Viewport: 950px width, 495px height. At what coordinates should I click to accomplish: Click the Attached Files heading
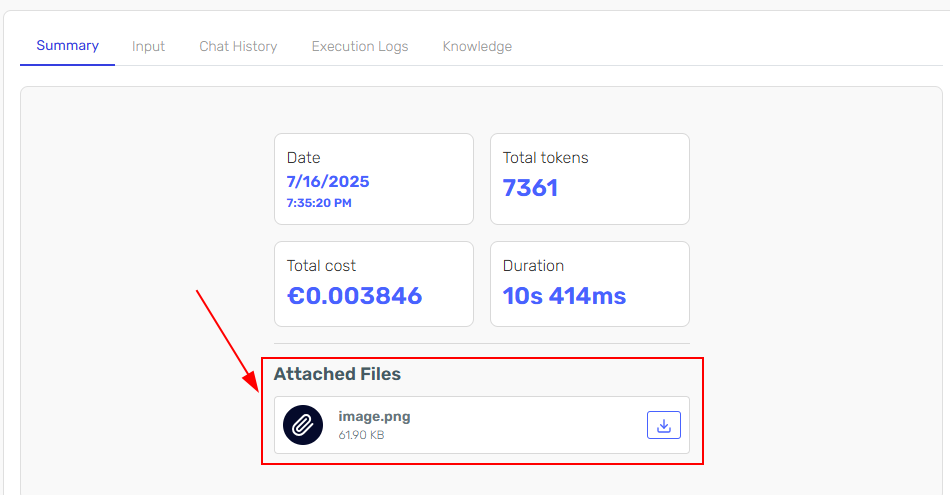tap(337, 374)
